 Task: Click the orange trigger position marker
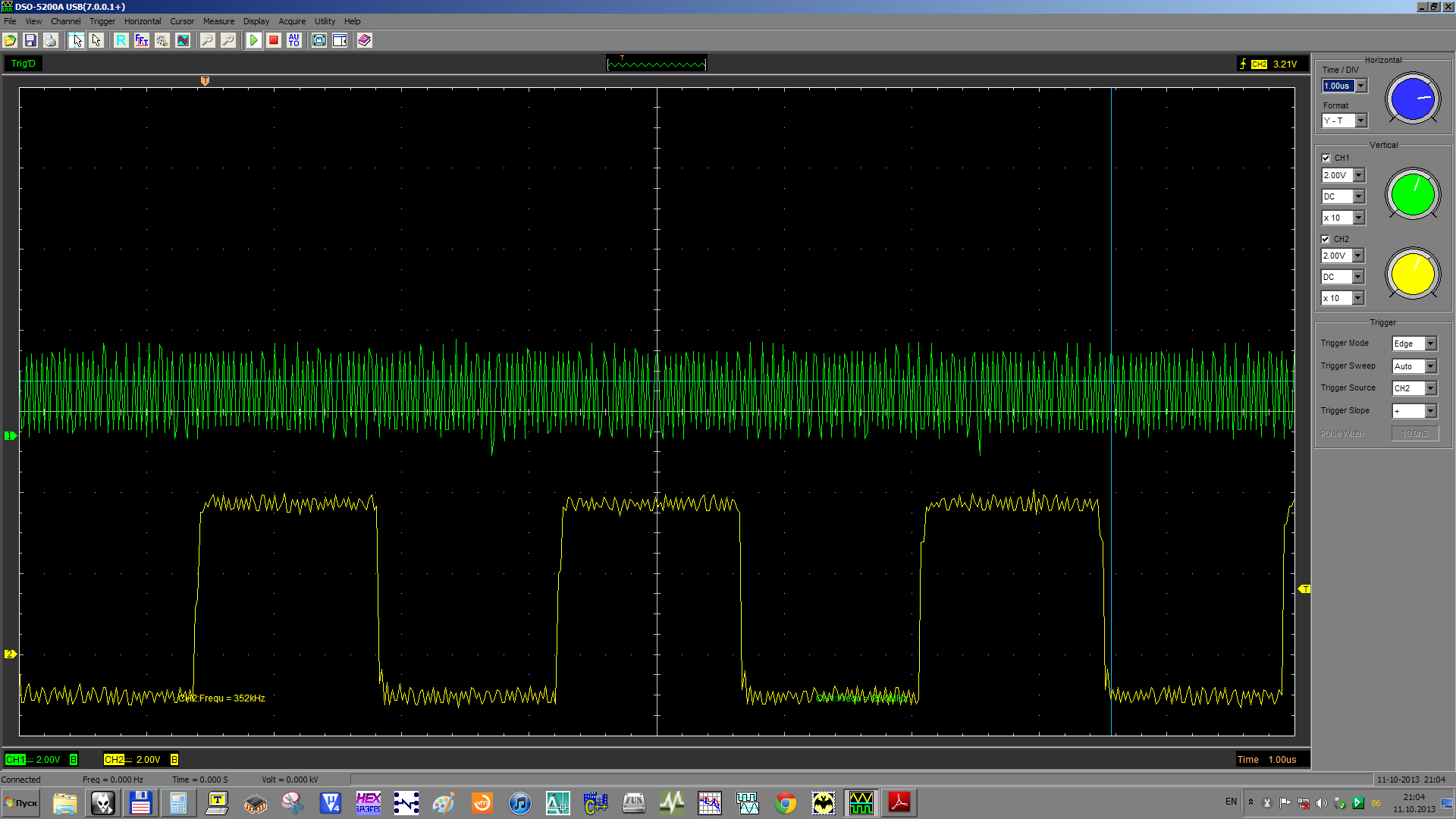point(205,81)
